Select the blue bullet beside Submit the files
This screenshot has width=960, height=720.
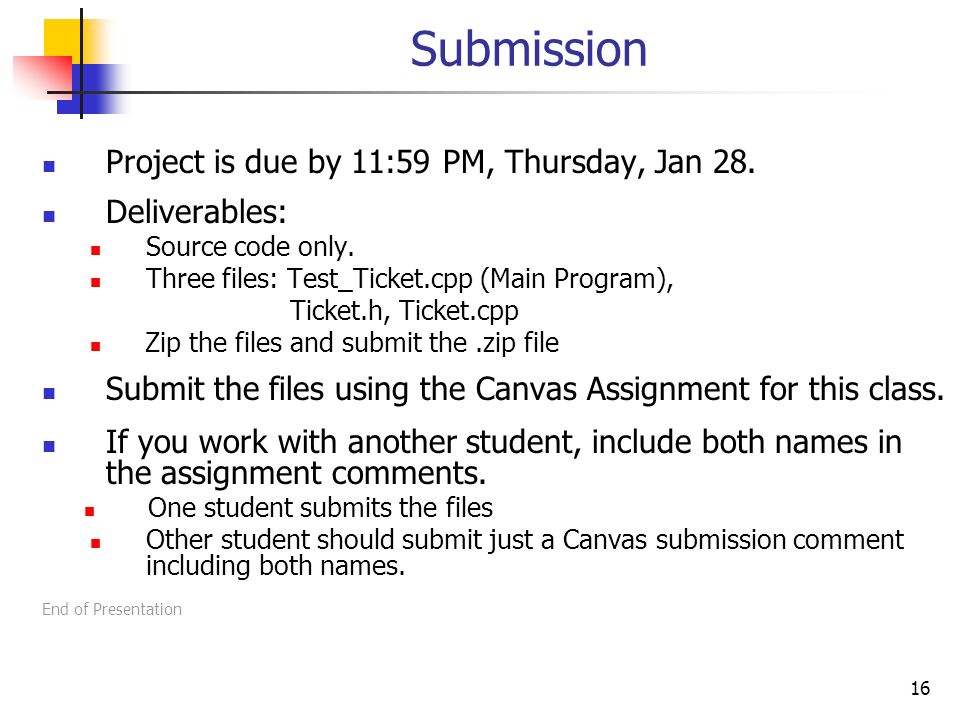[50, 393]
